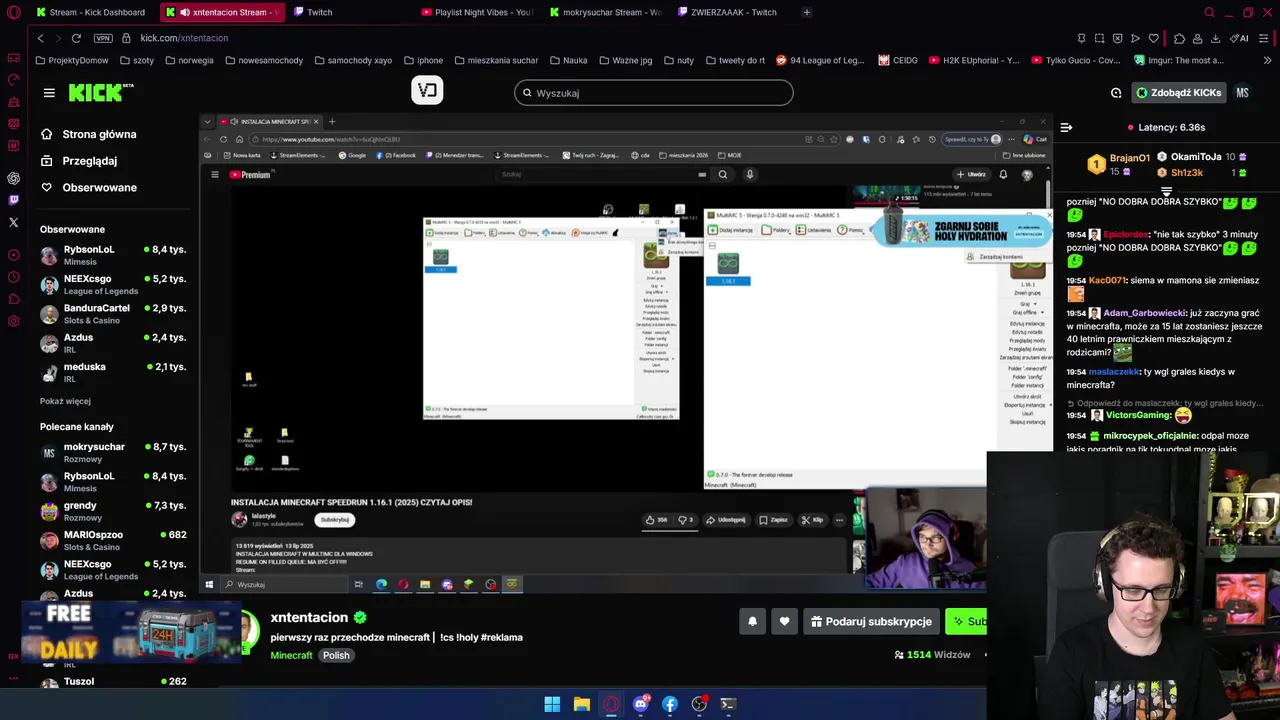
Task: Click the Polish language tag
Action: pos(336,655)
